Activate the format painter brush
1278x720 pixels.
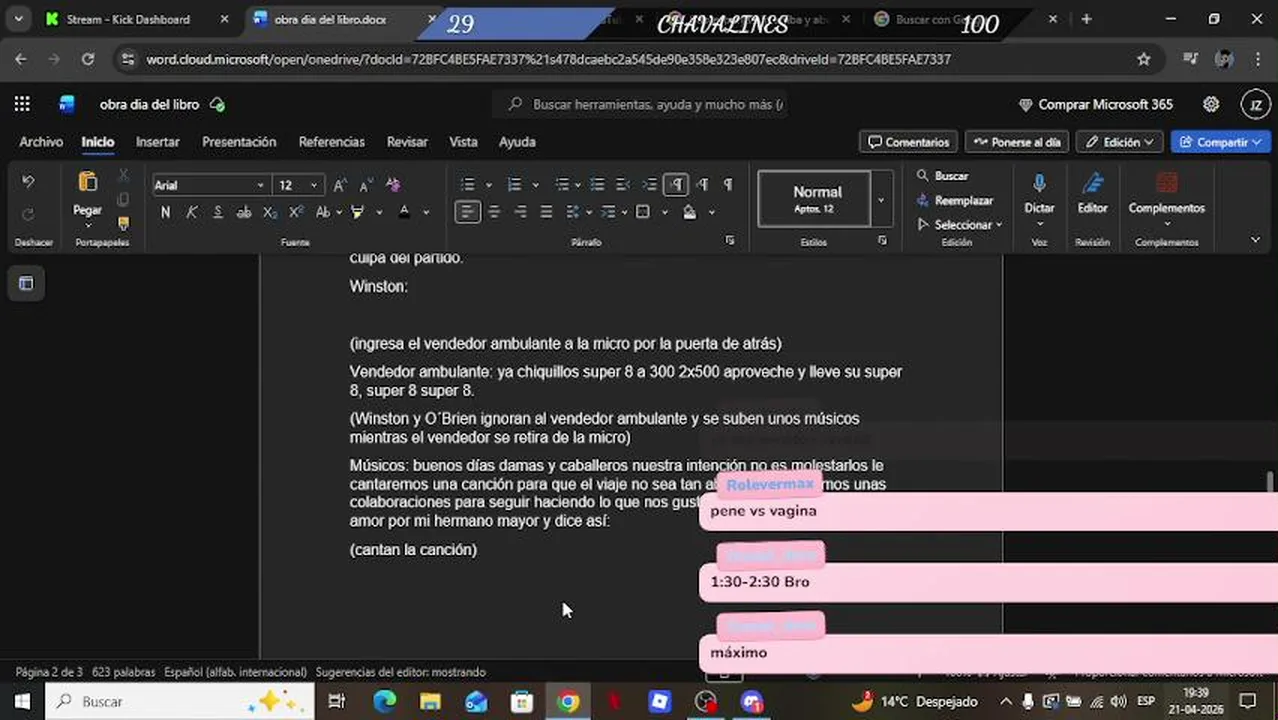point(123,224)
